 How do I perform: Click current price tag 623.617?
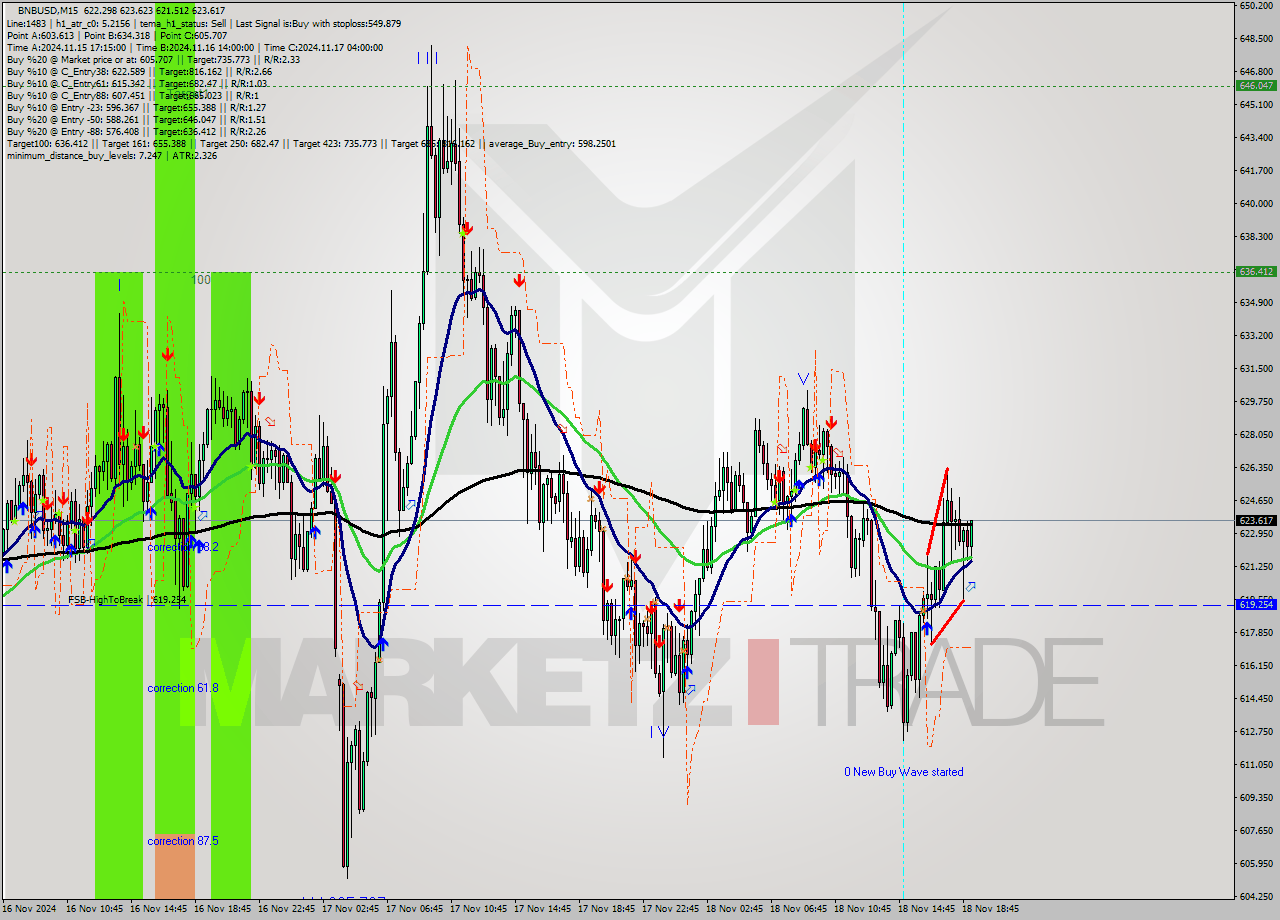(x=1256, y=520)
